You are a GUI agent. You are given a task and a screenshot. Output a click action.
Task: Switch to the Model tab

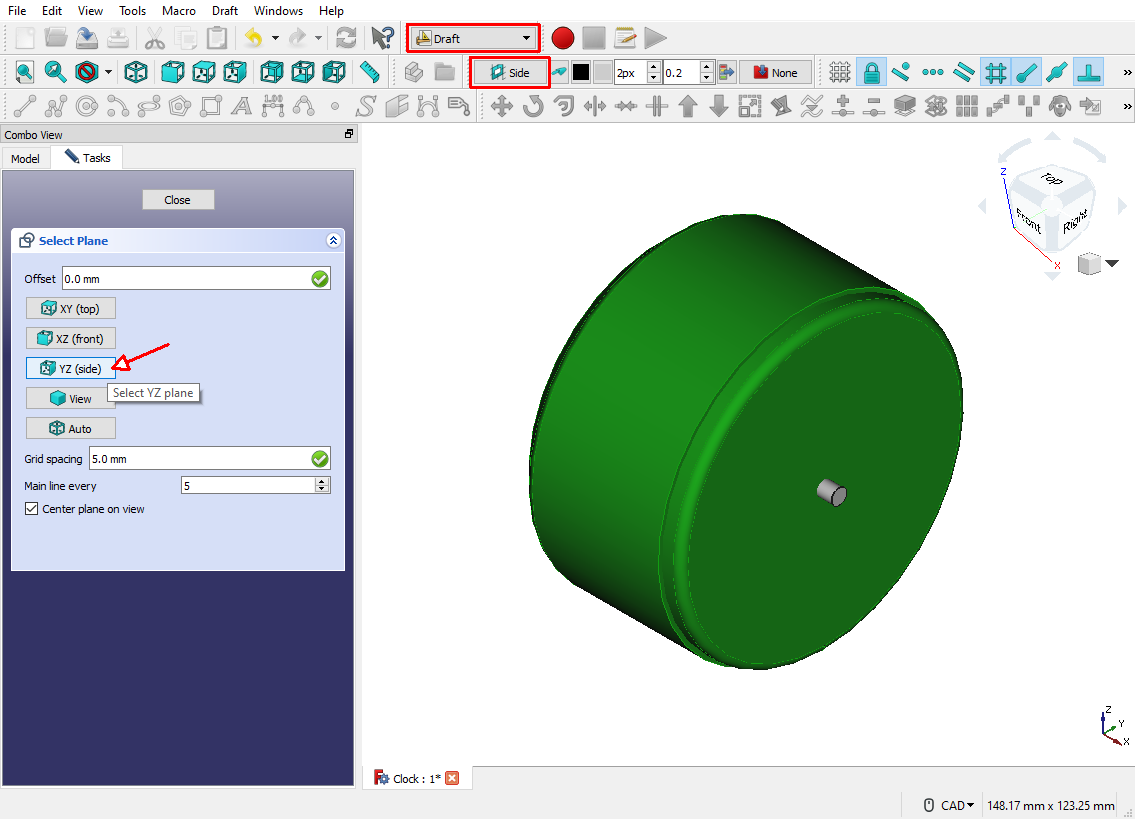pos(25,159)
